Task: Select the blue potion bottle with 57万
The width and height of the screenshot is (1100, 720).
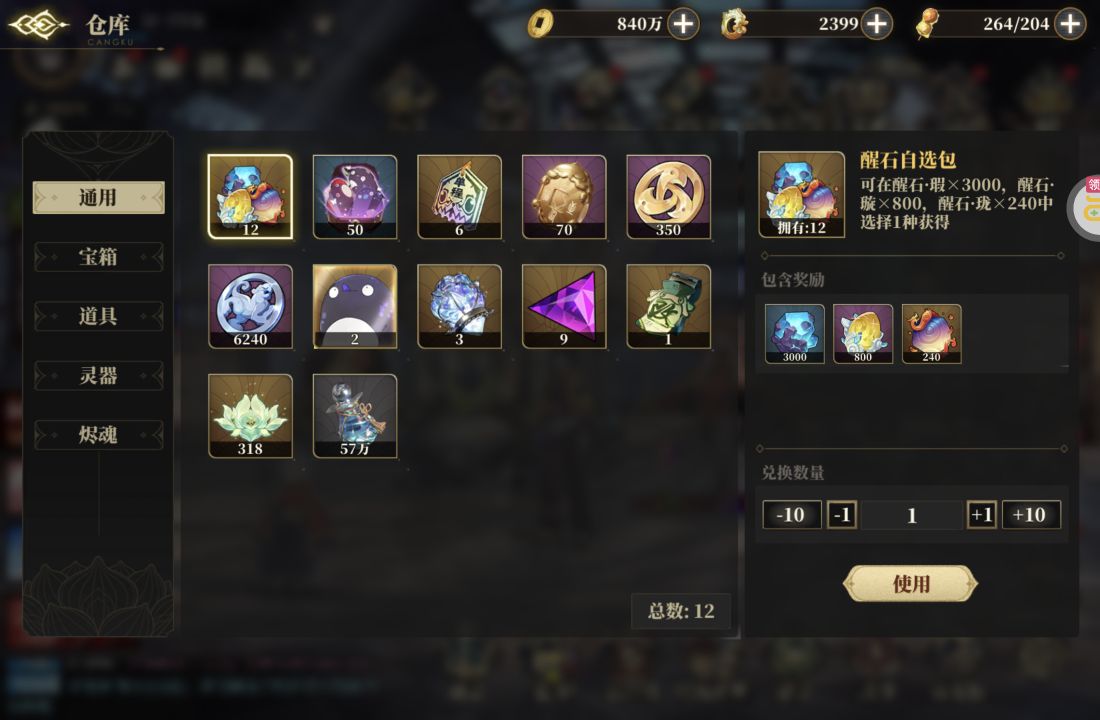Action: pyautogui.click(x=355, y=415)
